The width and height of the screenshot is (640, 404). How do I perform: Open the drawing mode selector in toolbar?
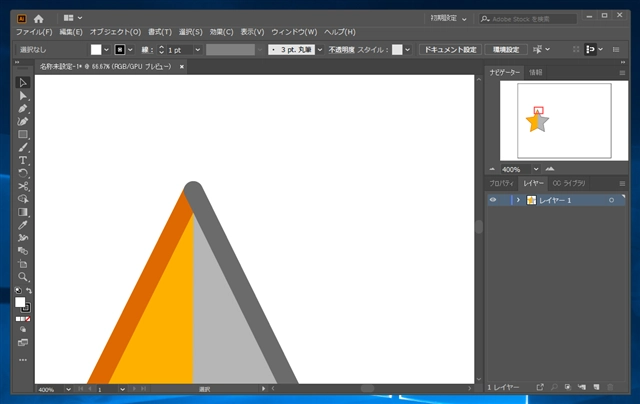tap(23, 329)
